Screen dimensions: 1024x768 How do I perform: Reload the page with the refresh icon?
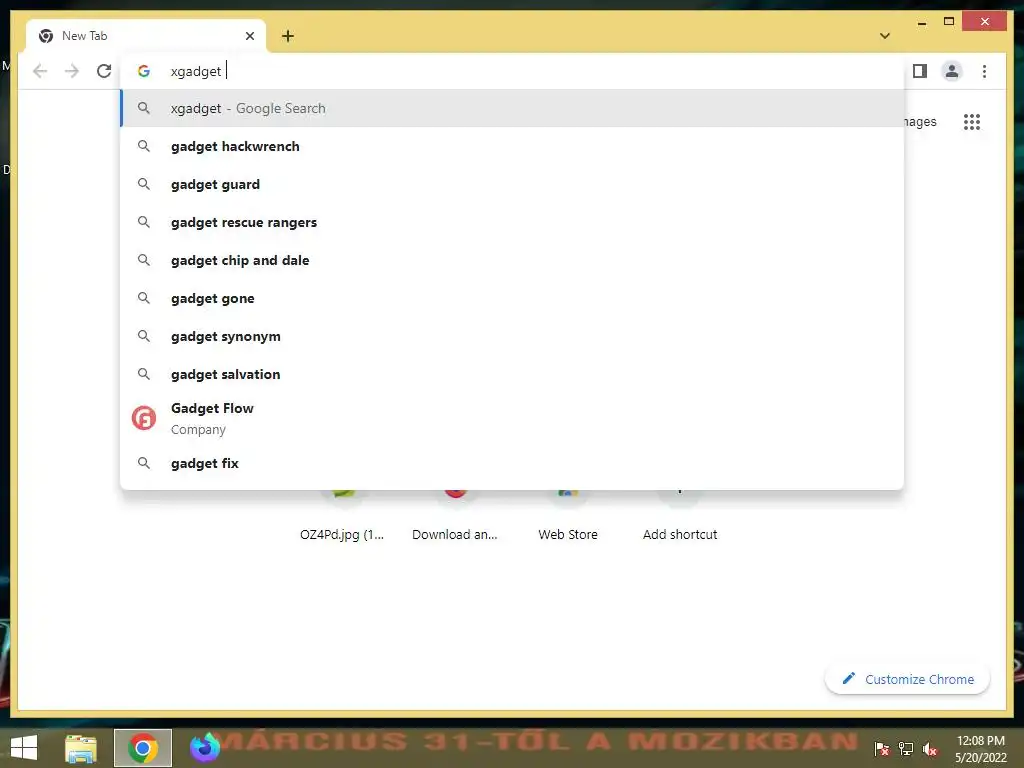(104, 71)
